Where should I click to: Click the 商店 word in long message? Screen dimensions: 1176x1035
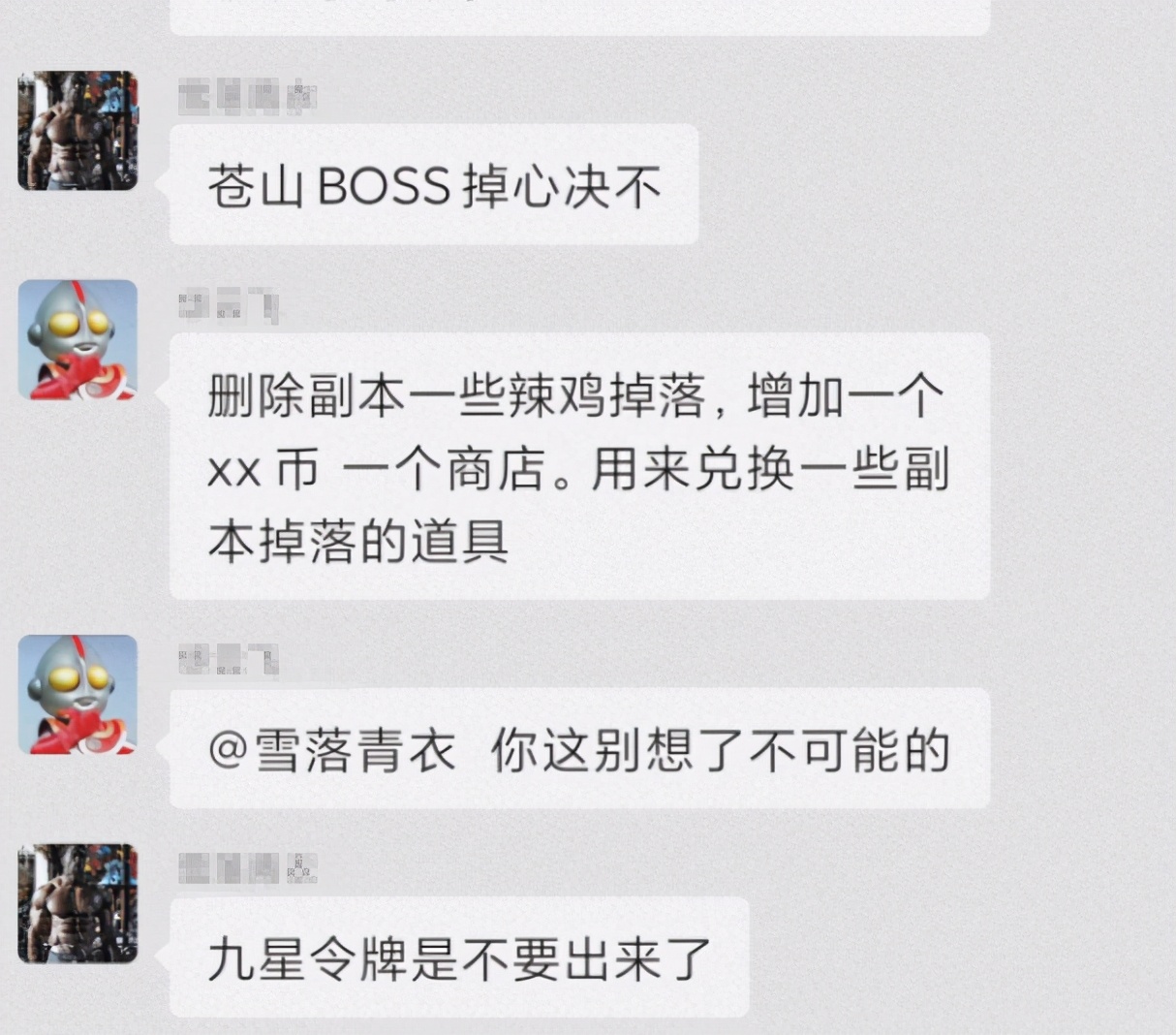click(x=495, y=470)
